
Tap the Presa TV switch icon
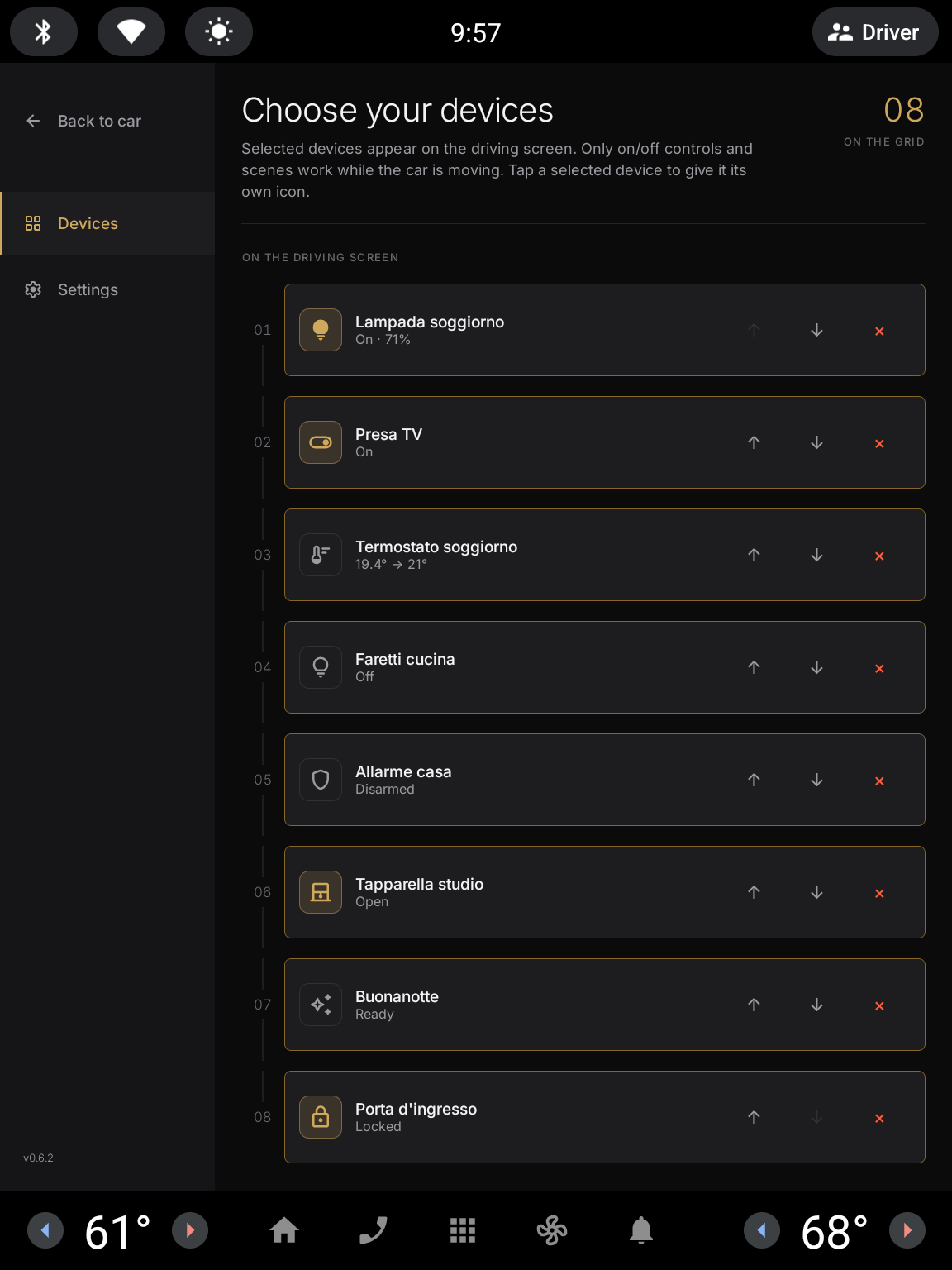pyautogui.click(x=321, y=442)
